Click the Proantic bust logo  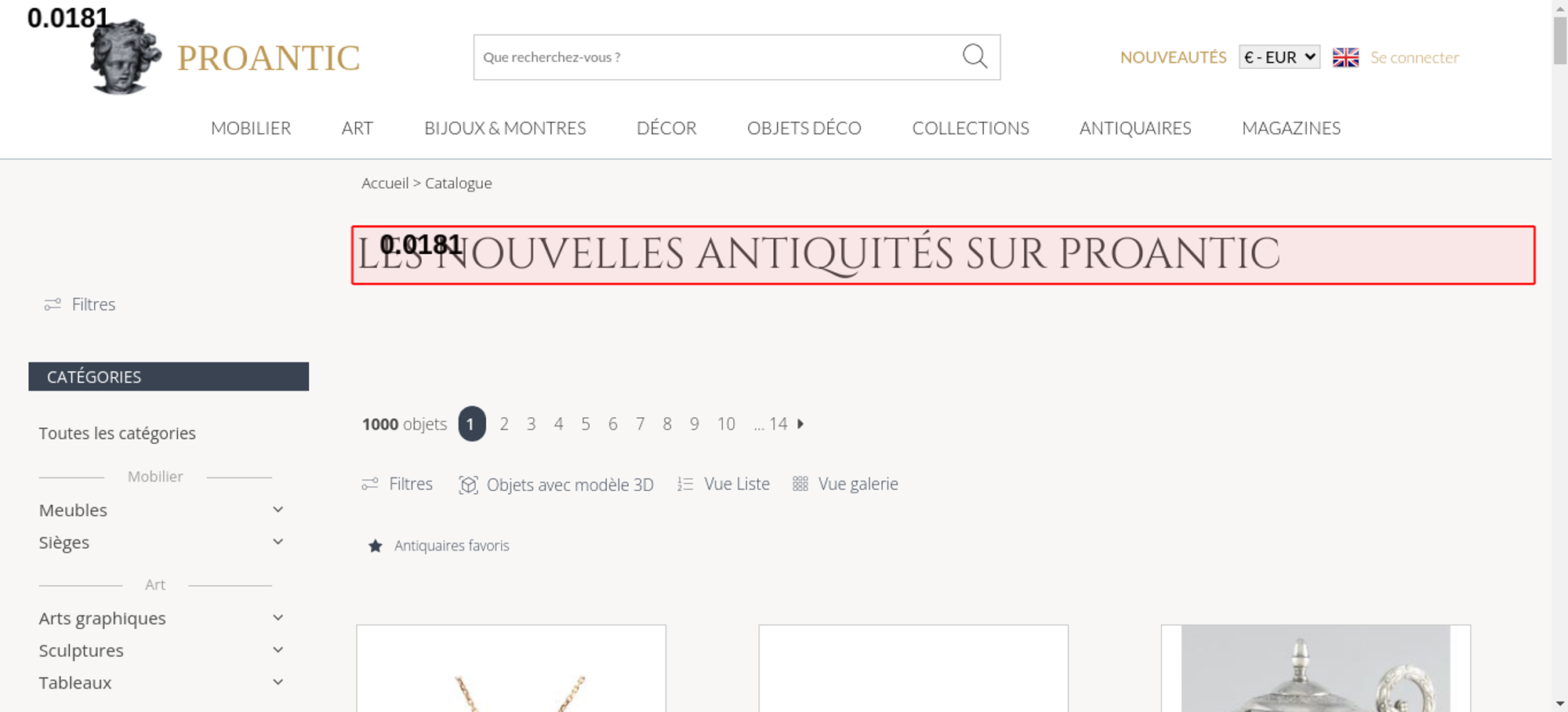[x=125, y=56]
